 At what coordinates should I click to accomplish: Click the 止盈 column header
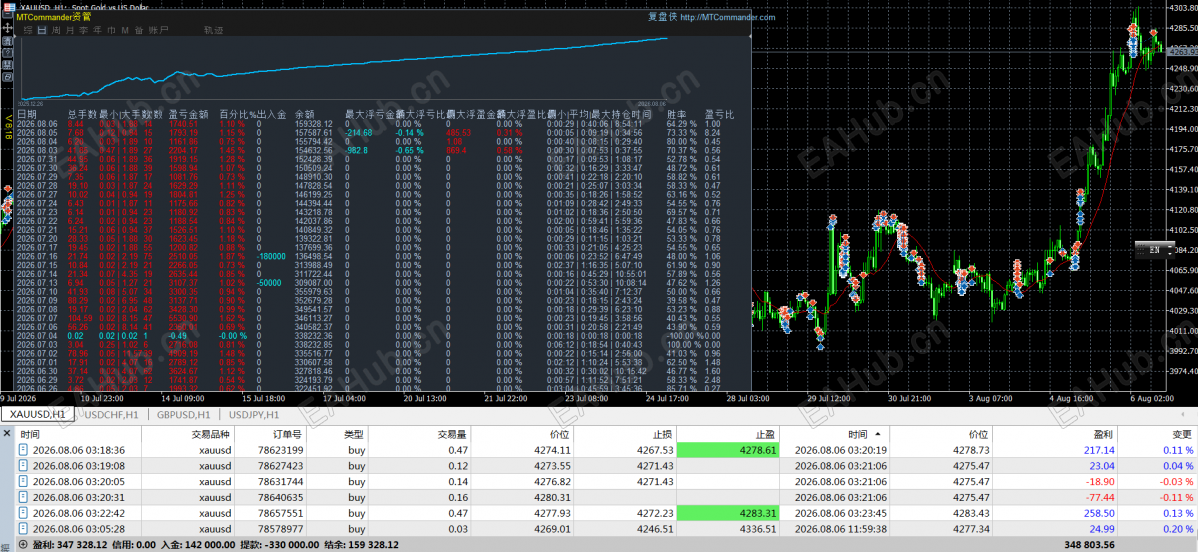[x=768, y=433]
